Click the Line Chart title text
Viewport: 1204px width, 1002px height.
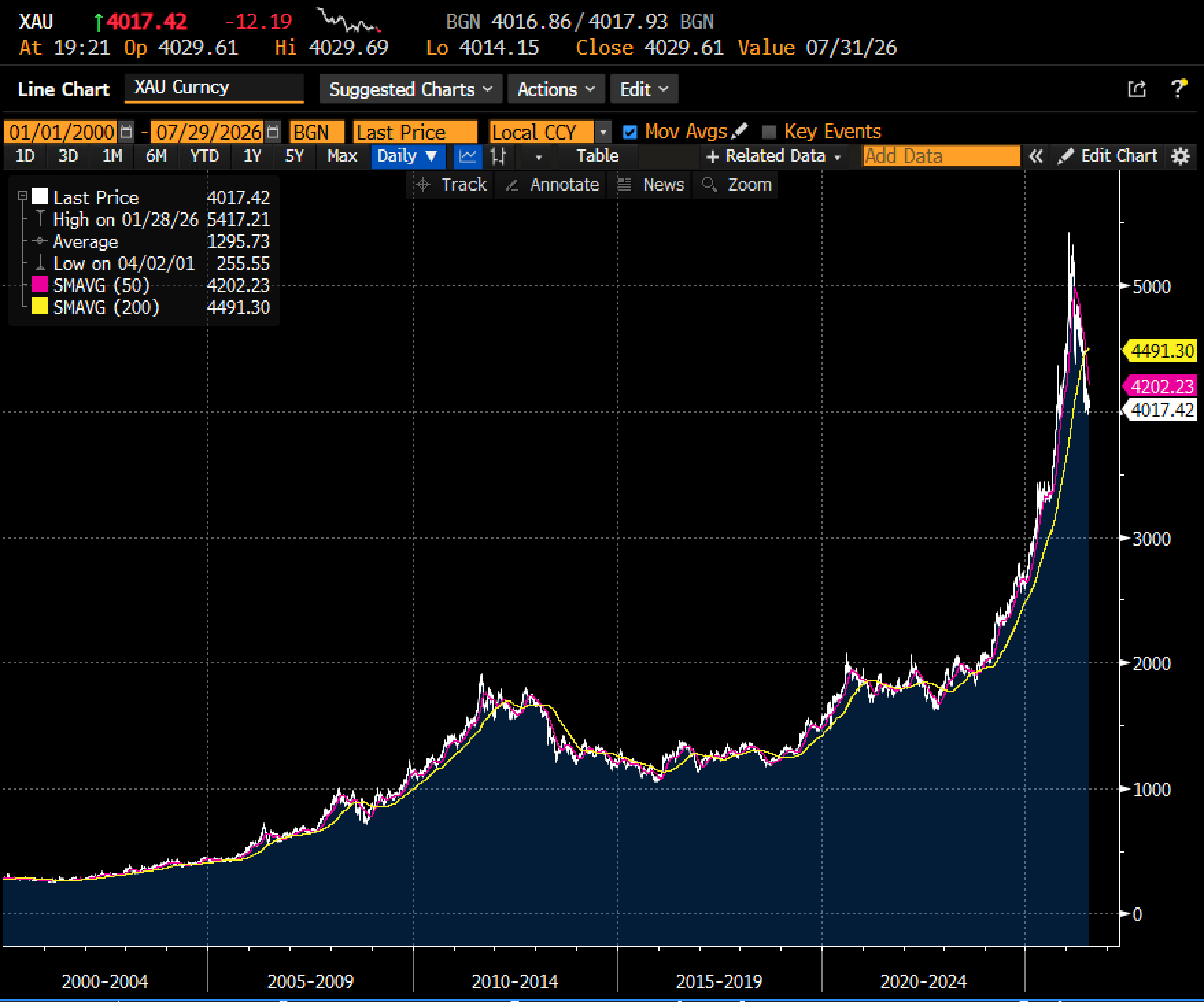click(x=64, y=89)
